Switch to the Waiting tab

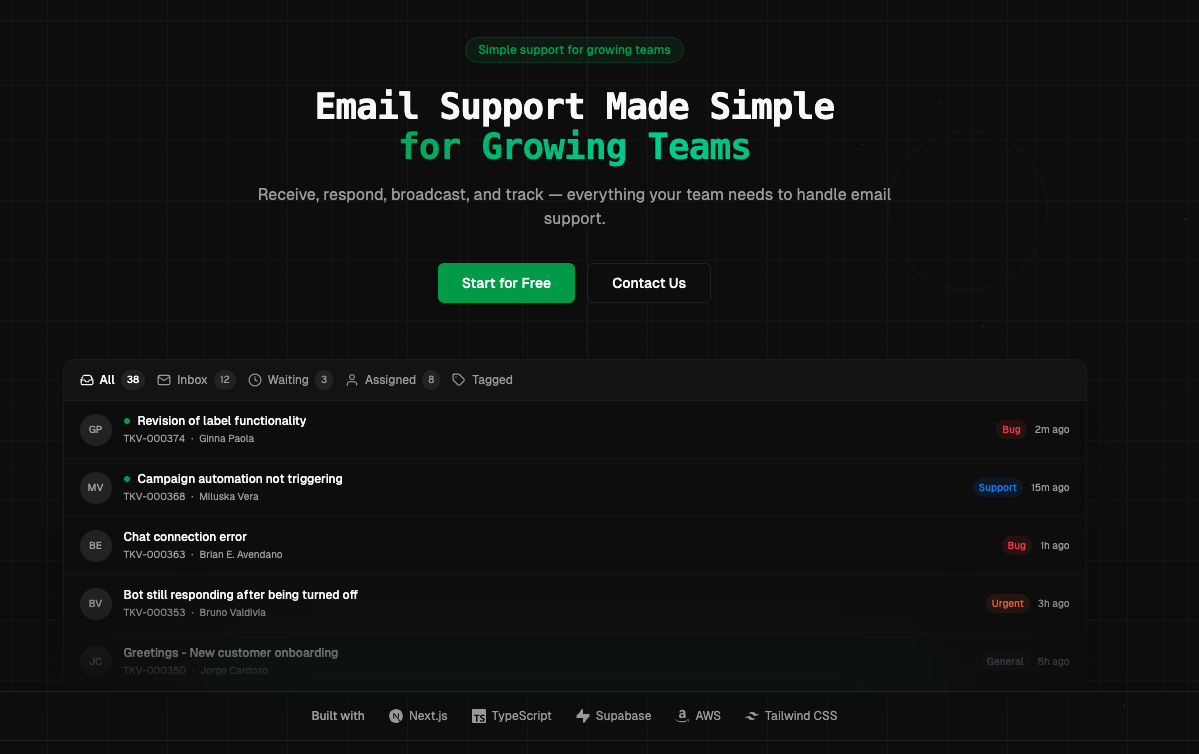[290, 380]
